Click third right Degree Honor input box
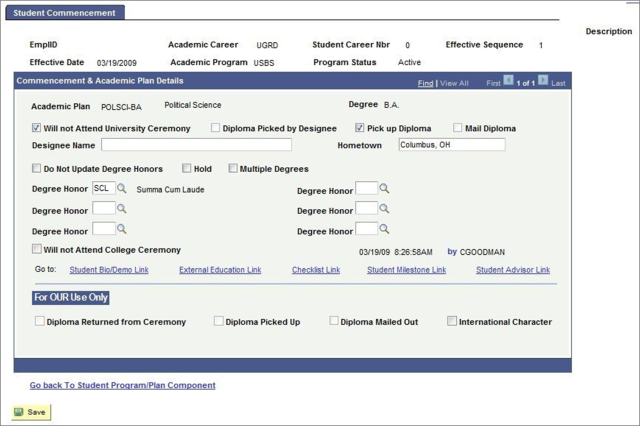The image size is (640, 426). pos(367,229)
